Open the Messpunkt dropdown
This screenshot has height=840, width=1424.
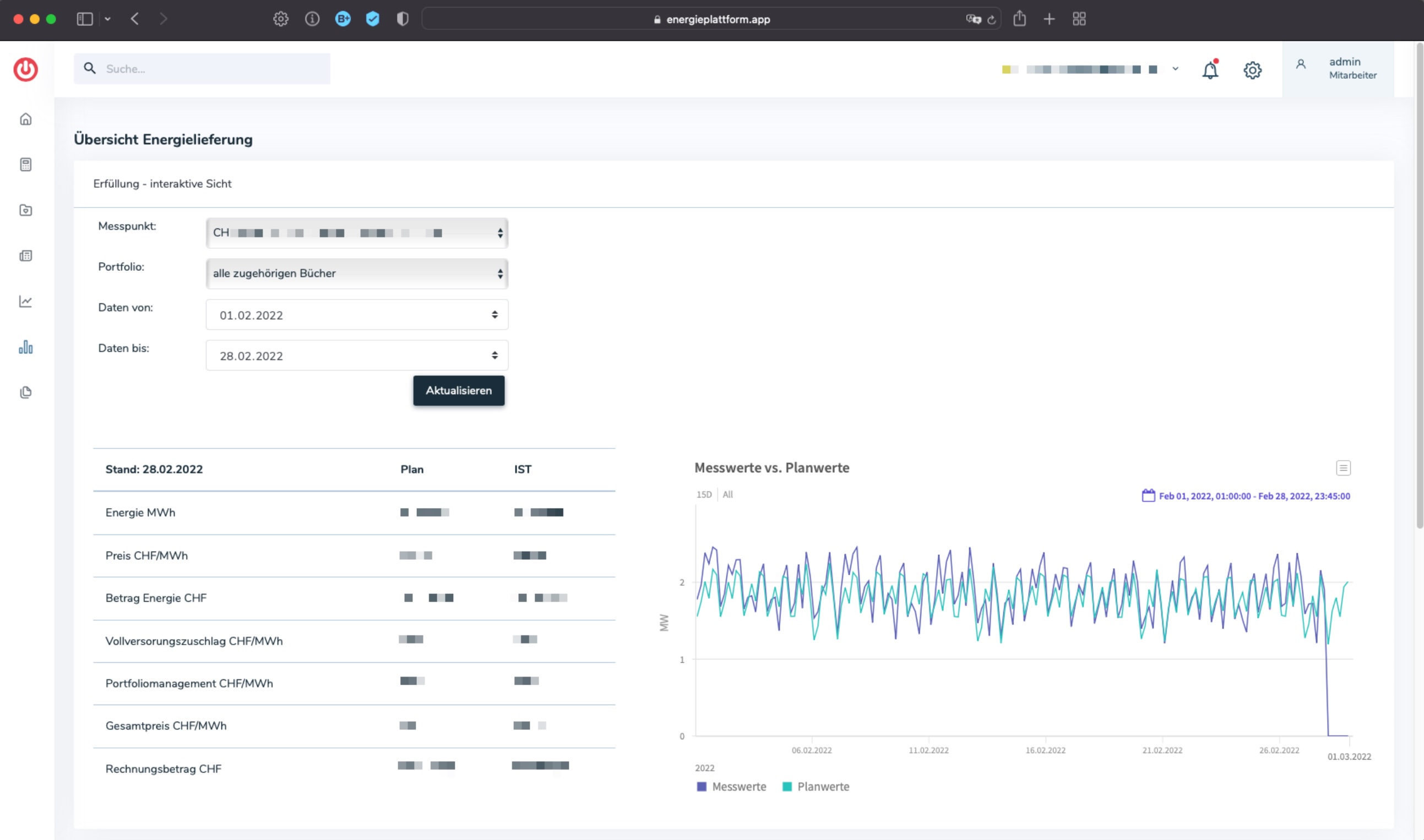(x=357, y=233)
